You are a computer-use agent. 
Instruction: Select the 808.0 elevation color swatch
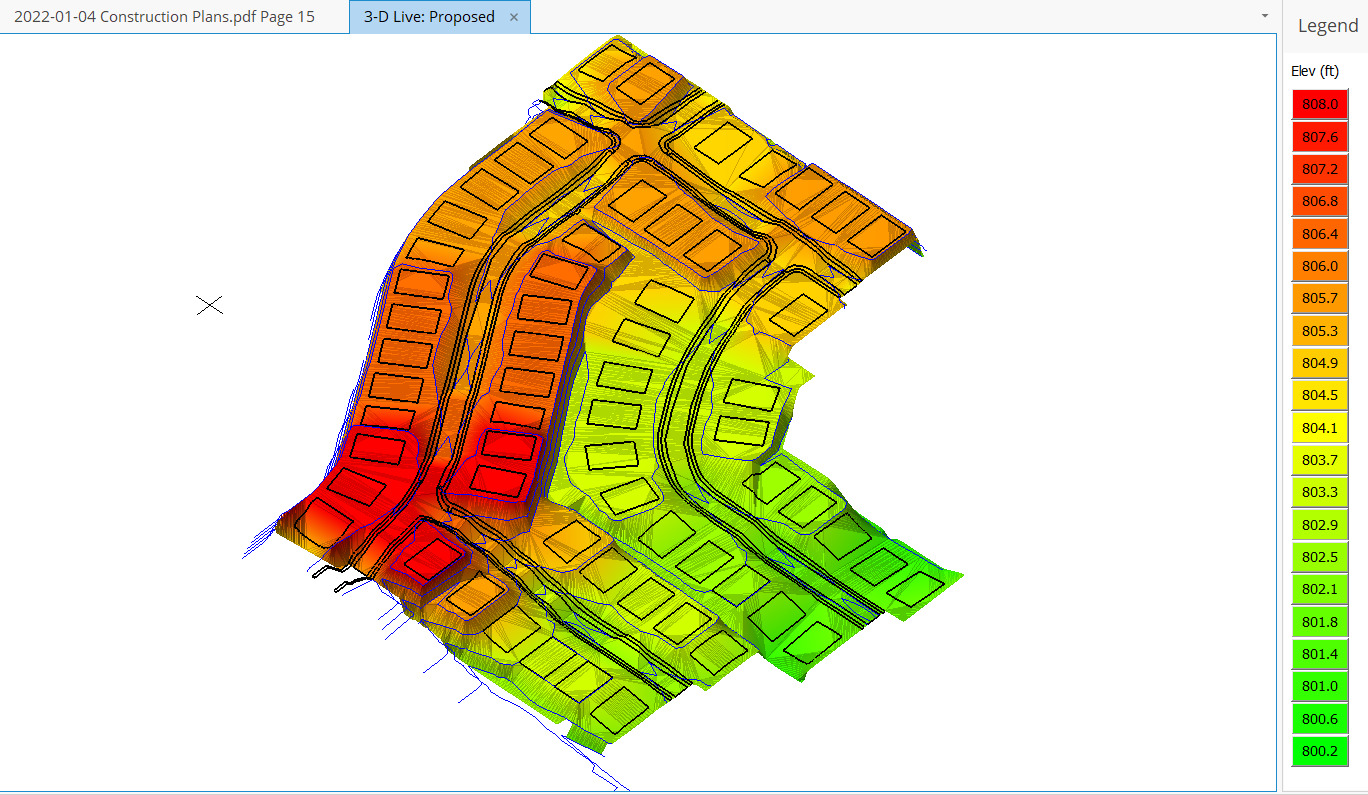click(x=1320, y=104)
